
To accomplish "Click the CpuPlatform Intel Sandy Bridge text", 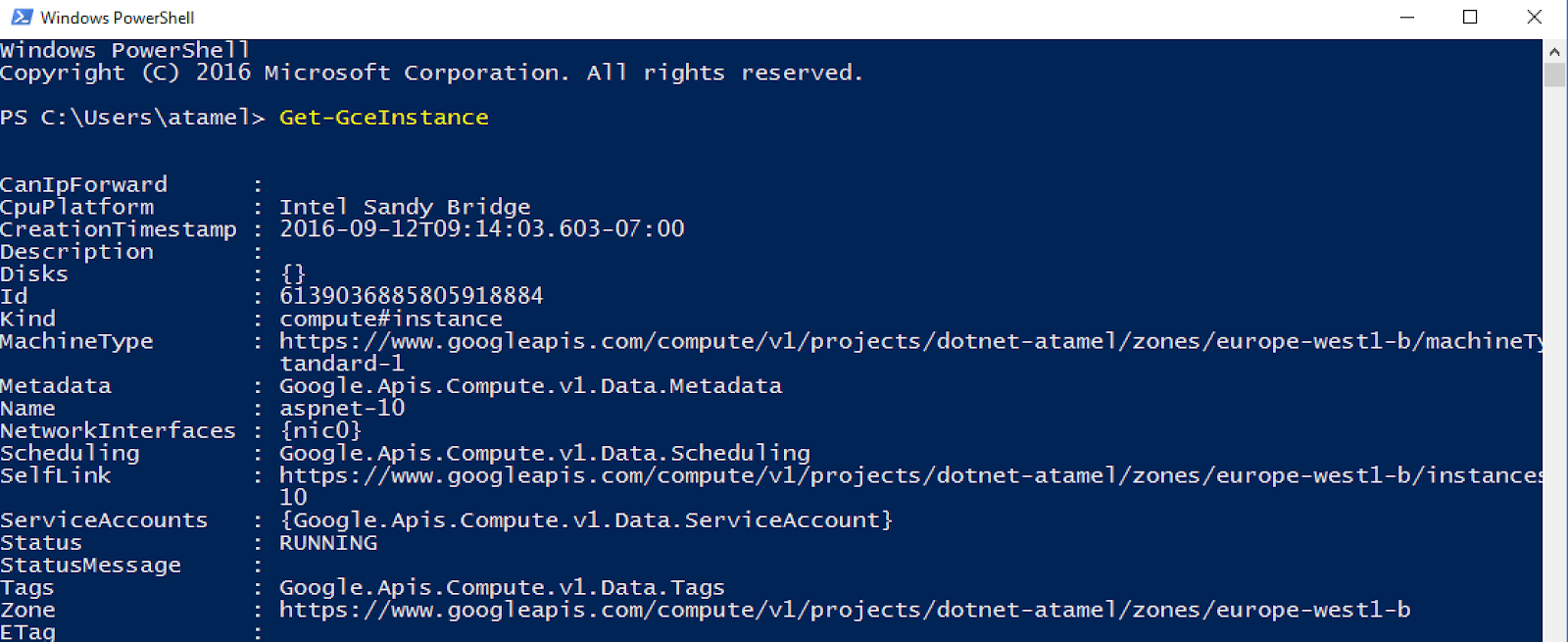I will click(x=405, y=207).
